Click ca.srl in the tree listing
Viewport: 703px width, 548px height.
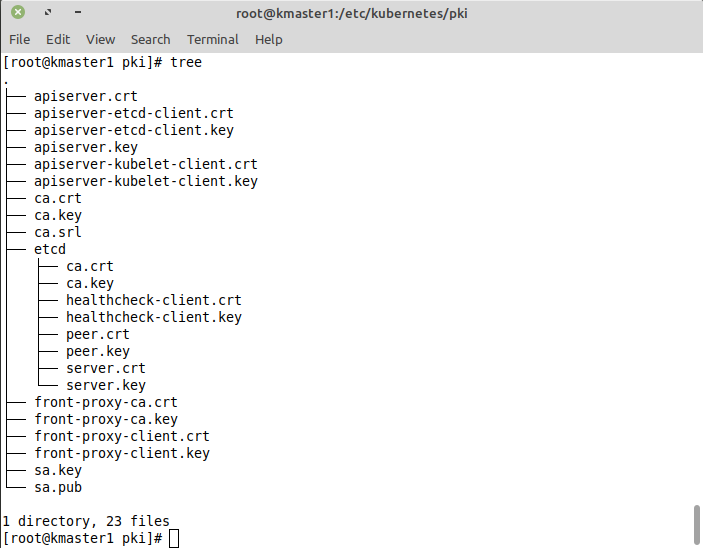58,232
